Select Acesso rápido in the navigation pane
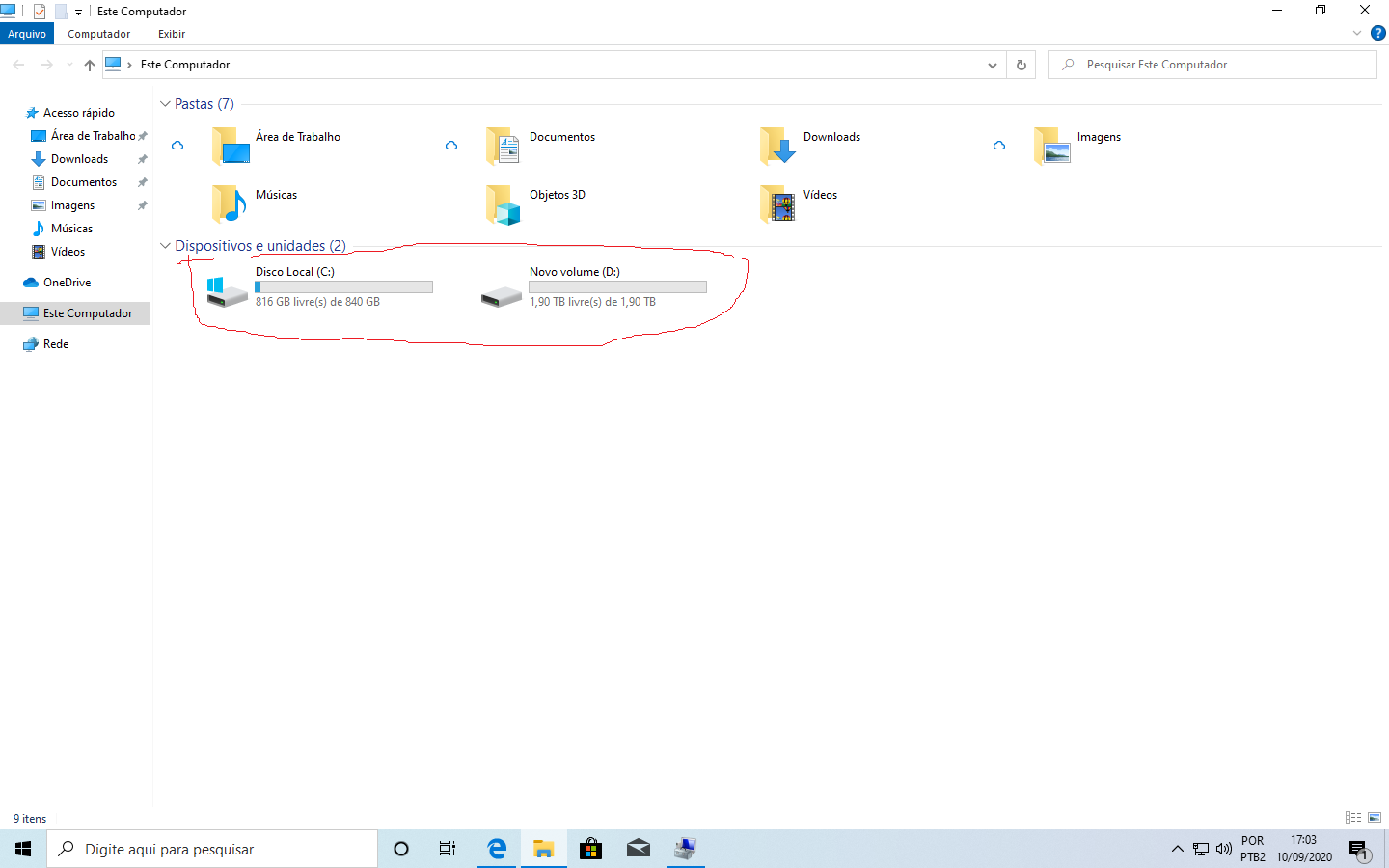 78,113
